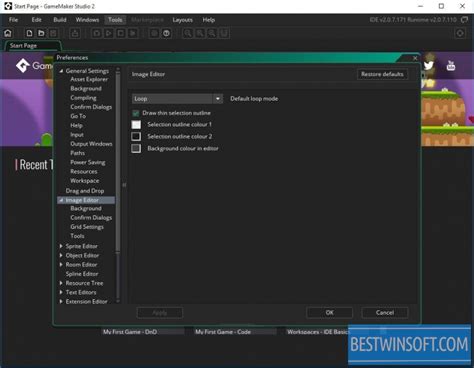Open the Build menu
The image size is (474, 368).
[60, 20]
